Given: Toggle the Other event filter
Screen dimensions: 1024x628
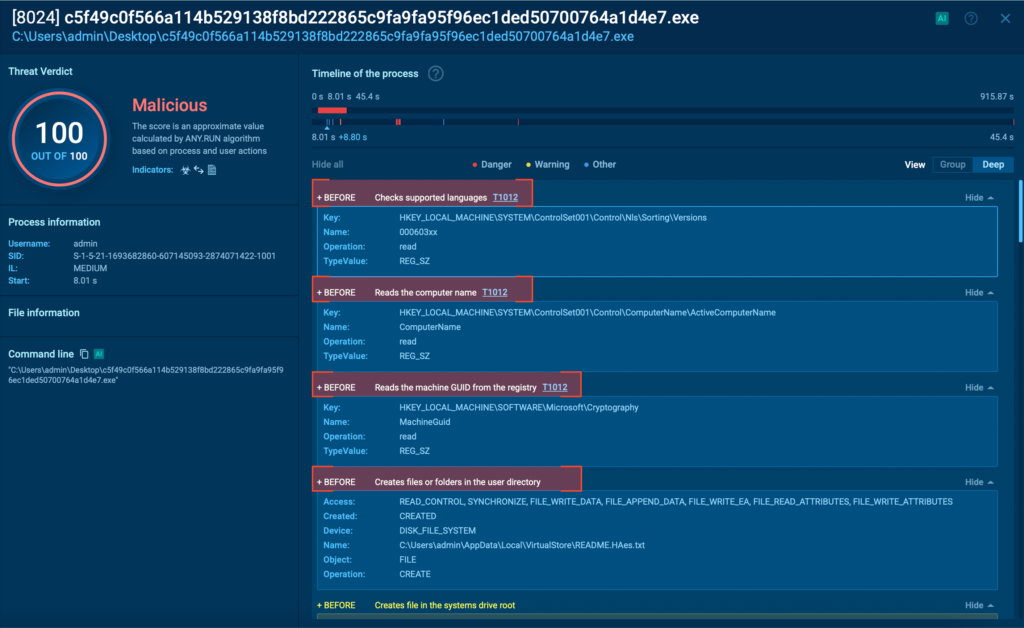Looking at the screenshot, I should 599,165.
